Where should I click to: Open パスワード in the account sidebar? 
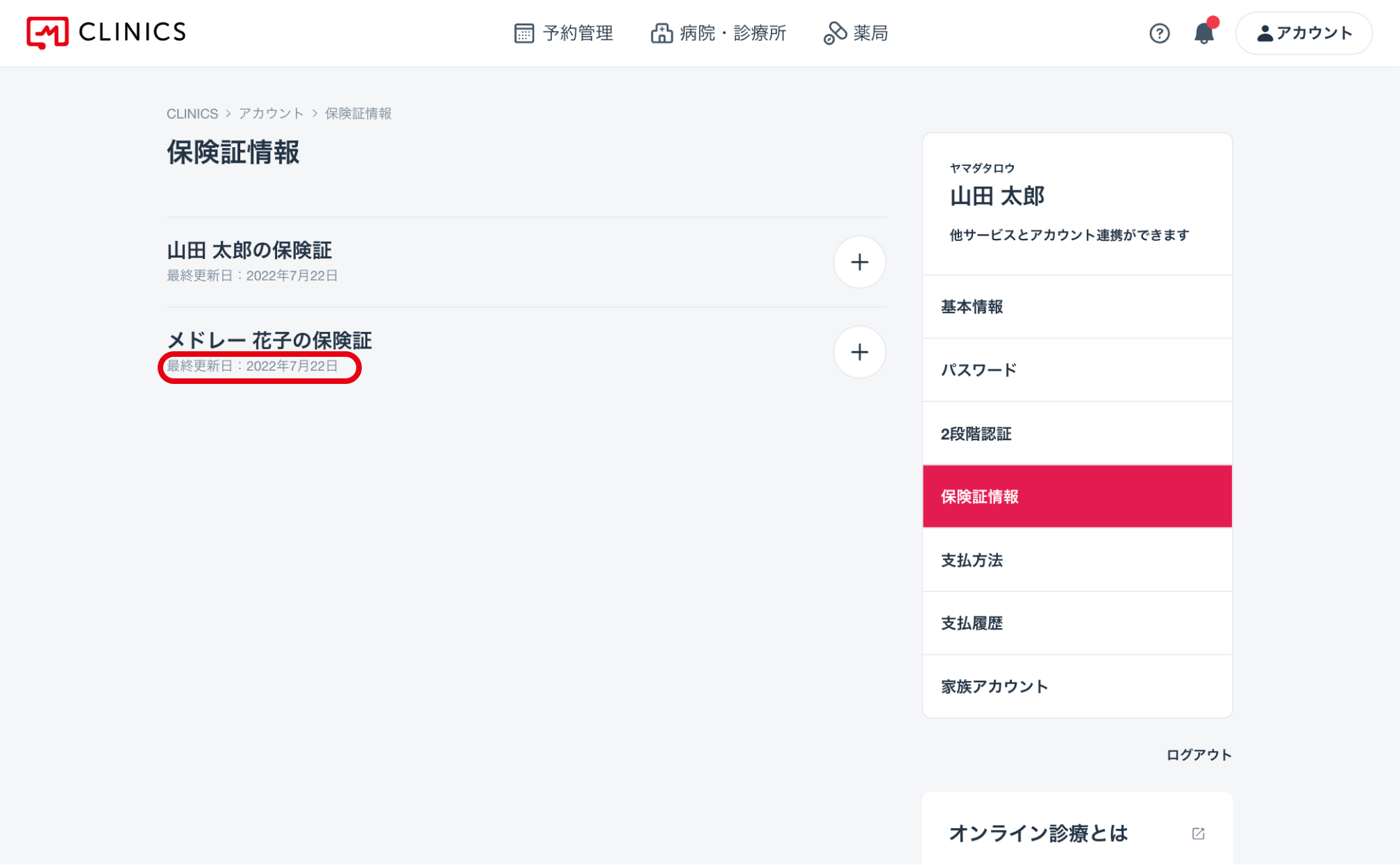1077,369
